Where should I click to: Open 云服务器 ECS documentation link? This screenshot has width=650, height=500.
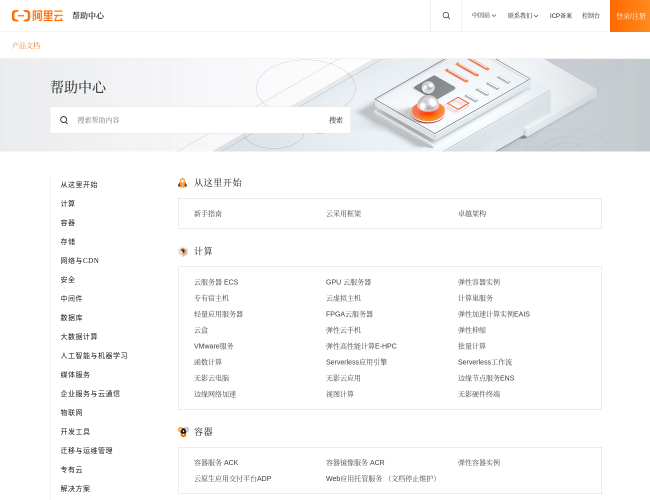pyautogui.click(x=216, y=282)
